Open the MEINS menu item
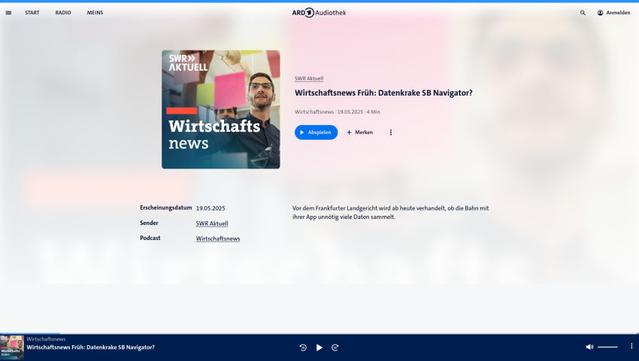 click(x=95, y=13)
